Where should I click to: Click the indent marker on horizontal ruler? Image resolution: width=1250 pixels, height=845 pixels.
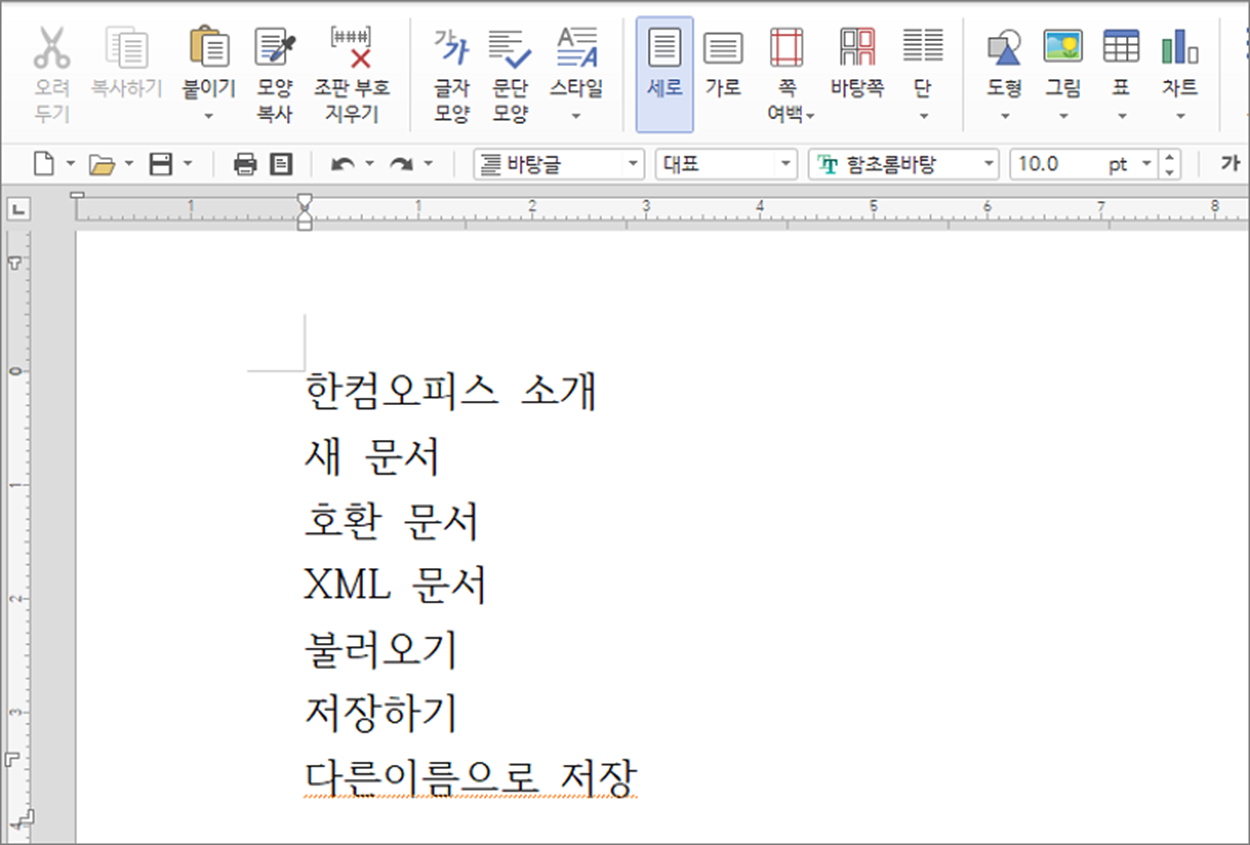pos(305,210)
